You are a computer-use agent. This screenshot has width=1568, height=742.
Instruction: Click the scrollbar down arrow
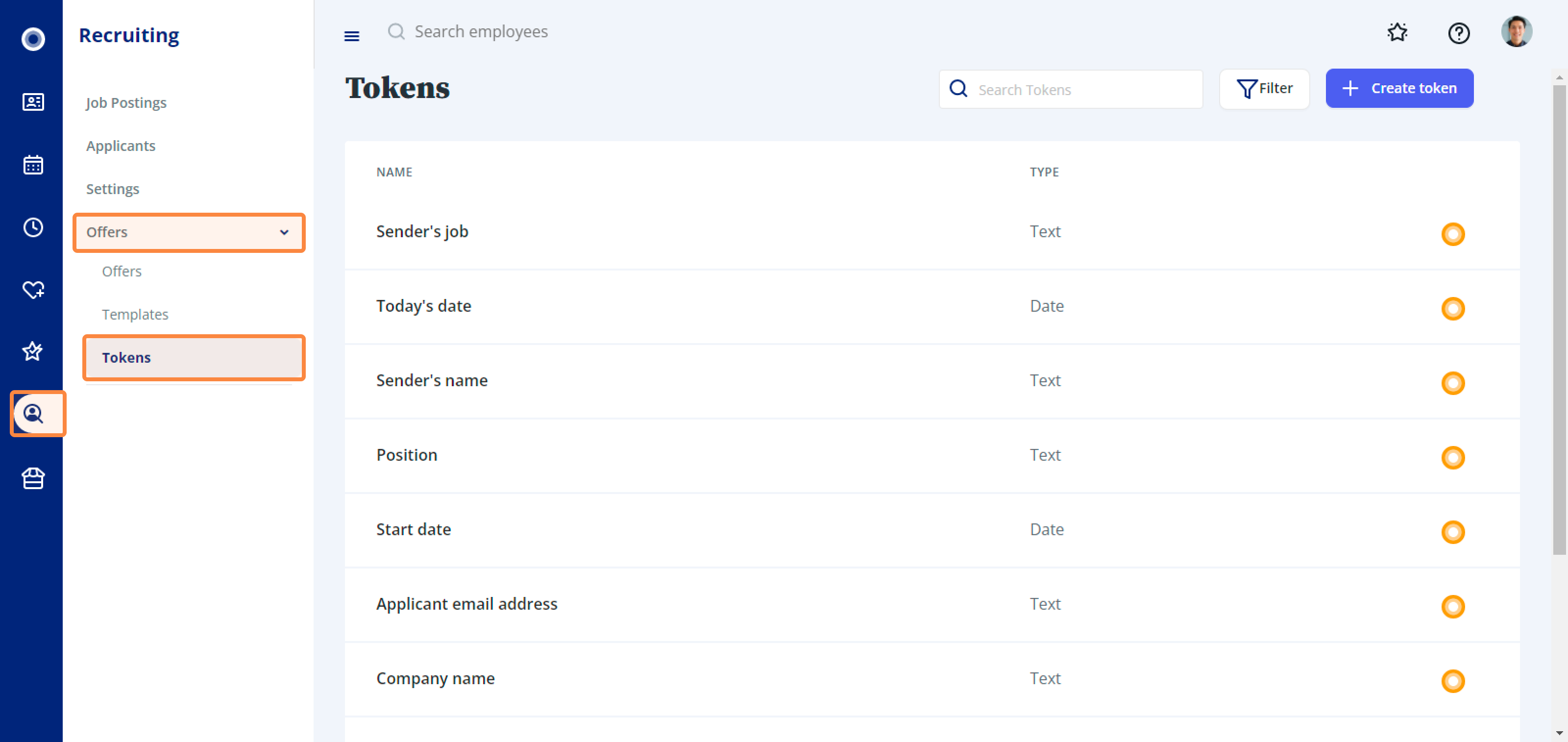pyautogui.click(x=1559, y=733)
